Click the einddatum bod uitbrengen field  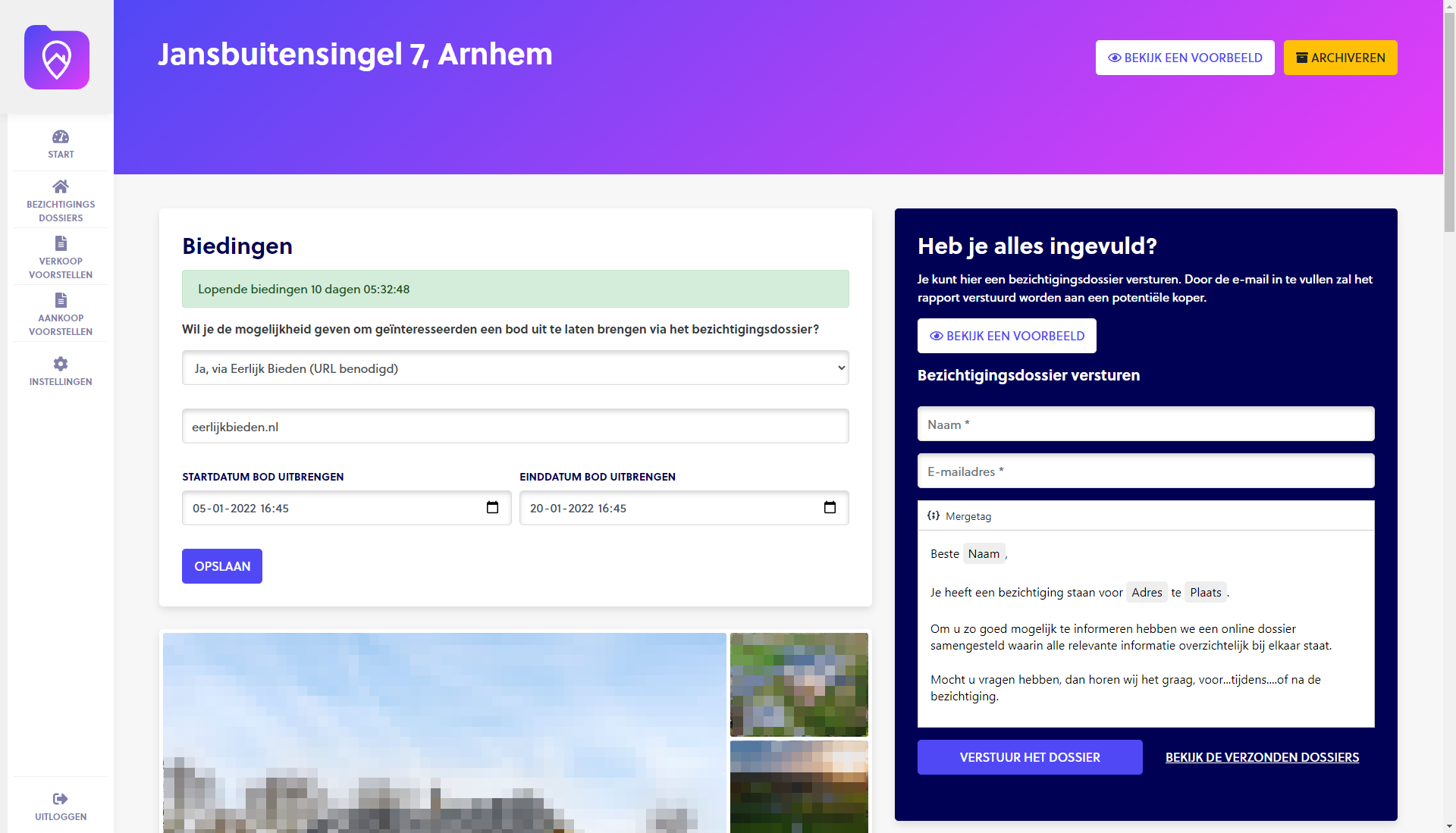pyautogui.click(x=684, y=508)
